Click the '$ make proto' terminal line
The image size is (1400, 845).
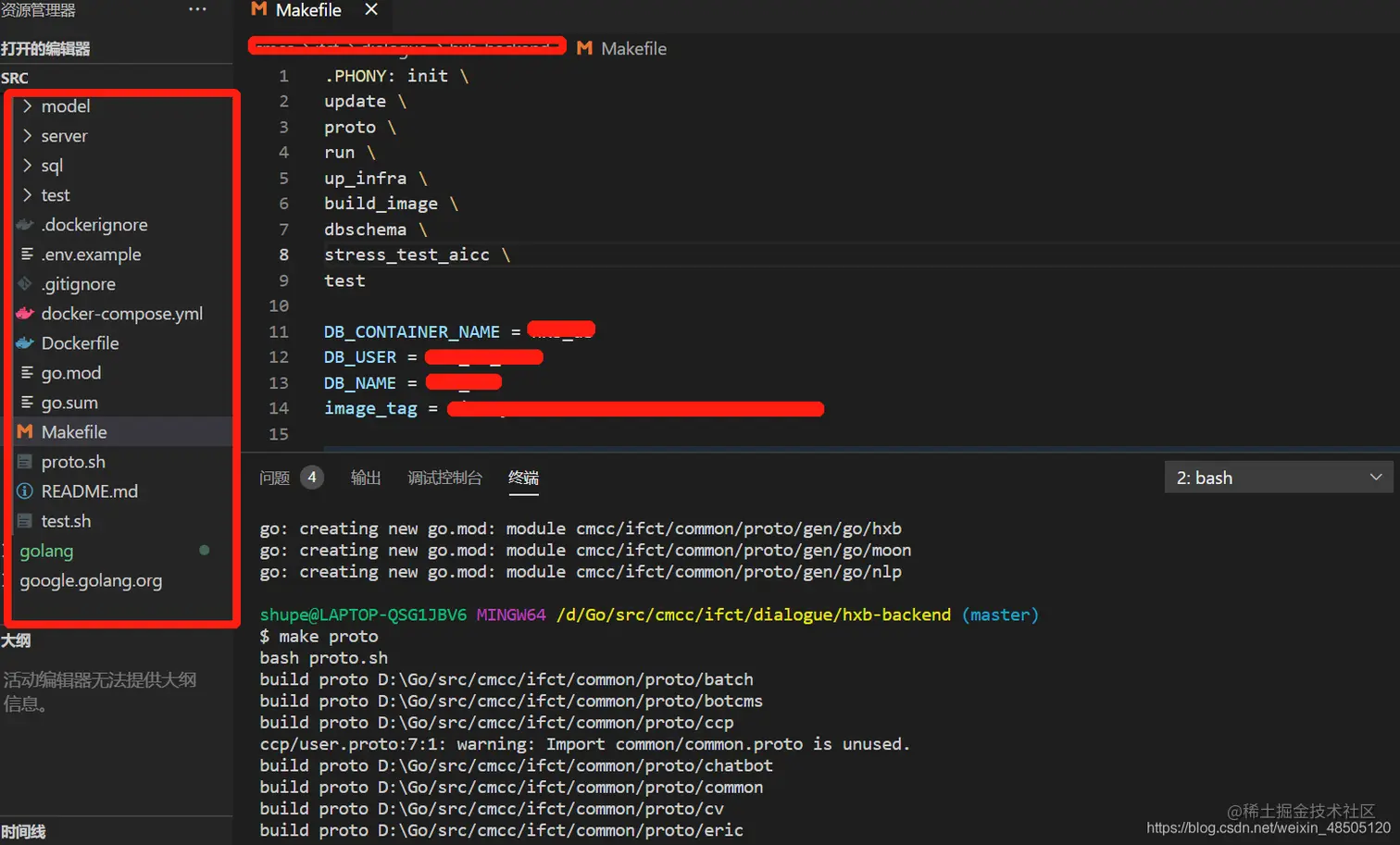click(x=319, y=636)
